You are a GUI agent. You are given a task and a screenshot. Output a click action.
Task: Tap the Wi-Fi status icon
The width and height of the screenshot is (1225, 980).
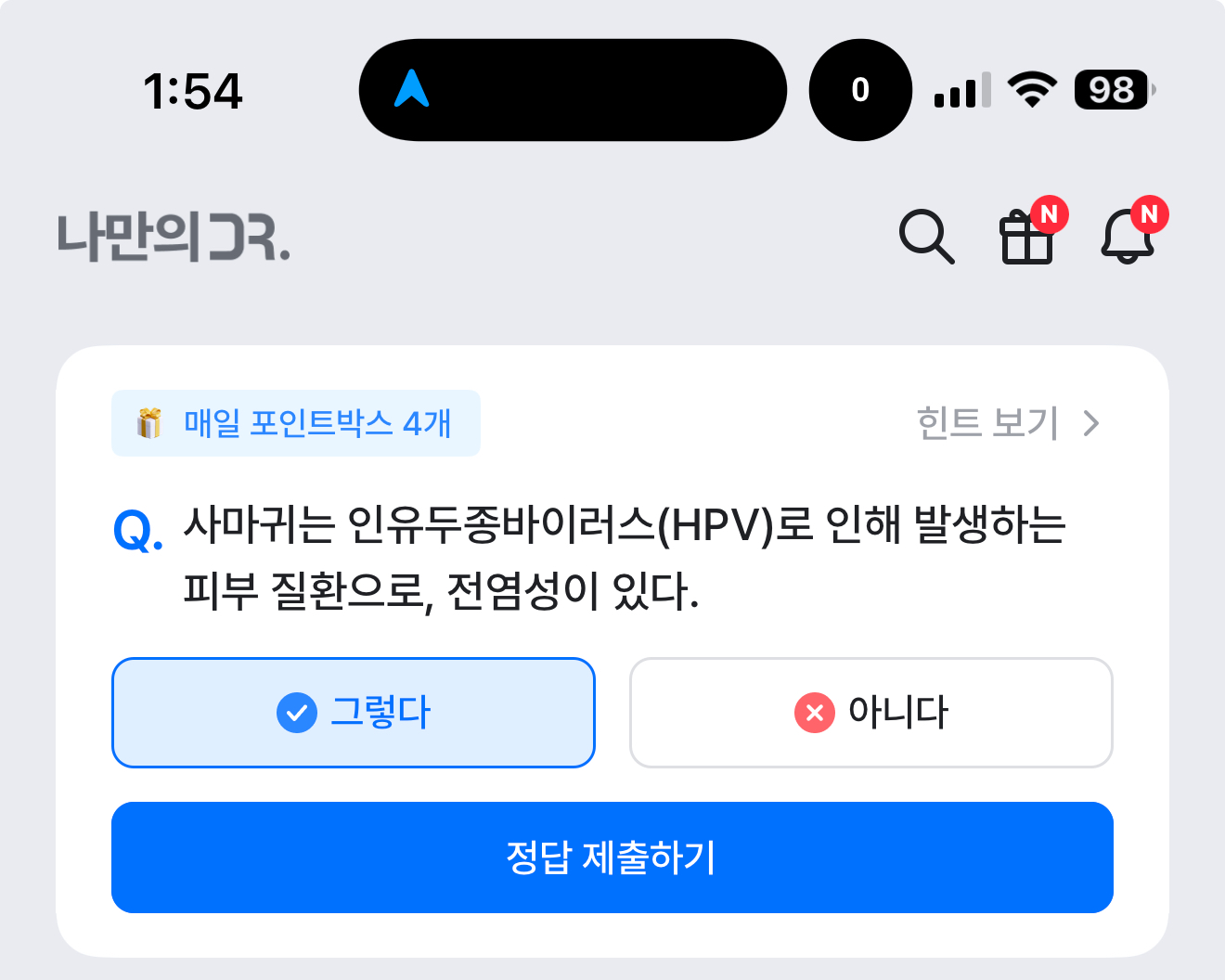1032,90
